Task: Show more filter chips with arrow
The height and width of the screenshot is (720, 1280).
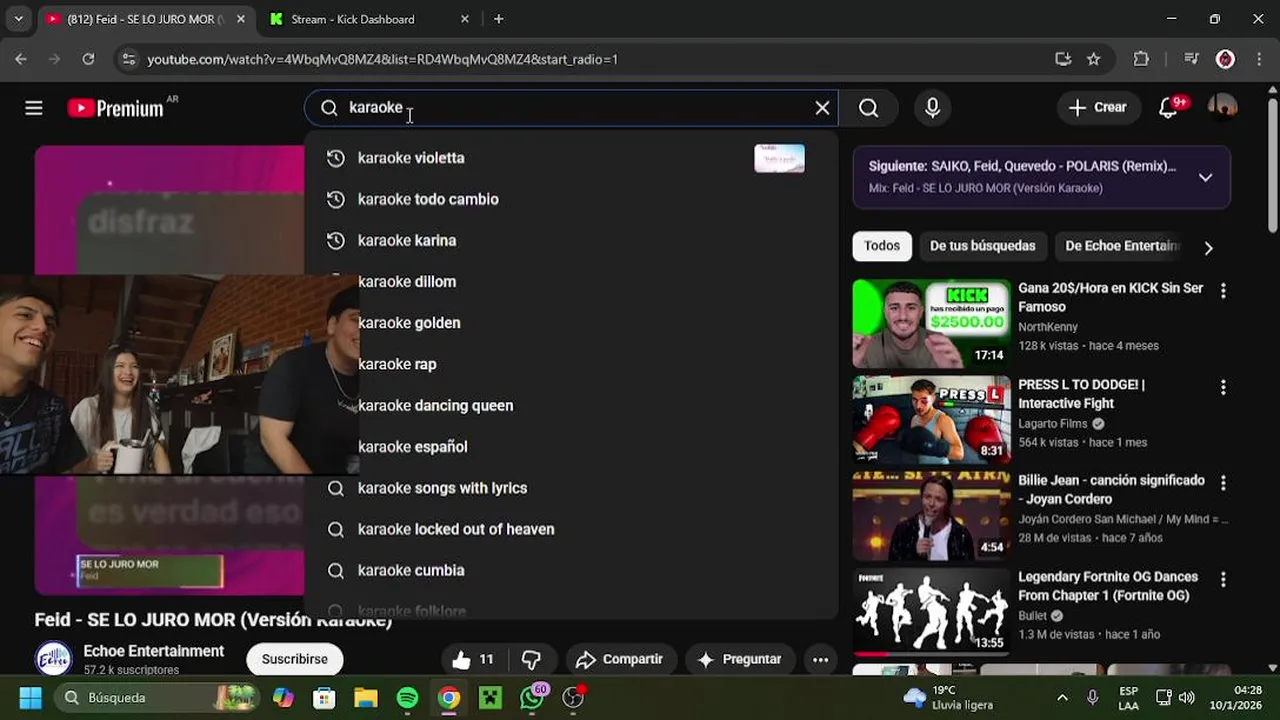Action: click(x=1208, y=248)
